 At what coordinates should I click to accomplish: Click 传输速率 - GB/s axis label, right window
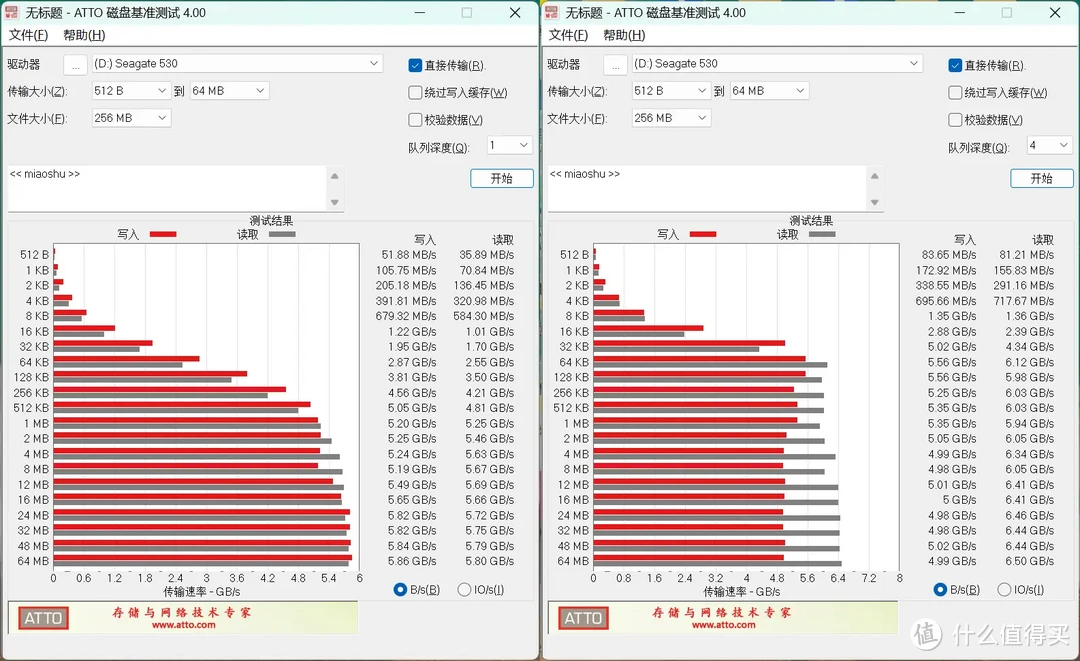[x=742, y=591]
